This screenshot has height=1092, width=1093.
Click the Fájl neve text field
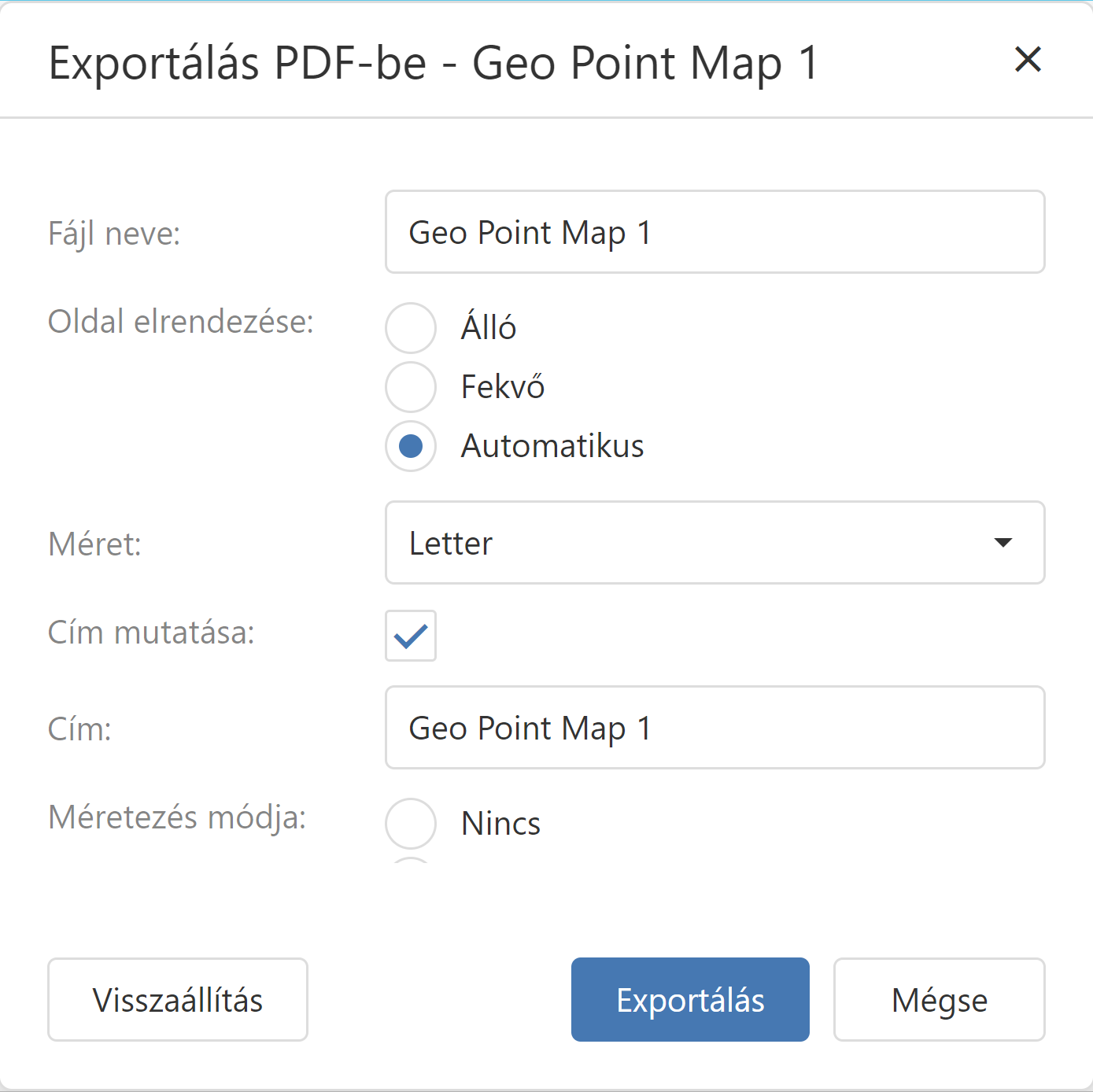click(715, 232)
